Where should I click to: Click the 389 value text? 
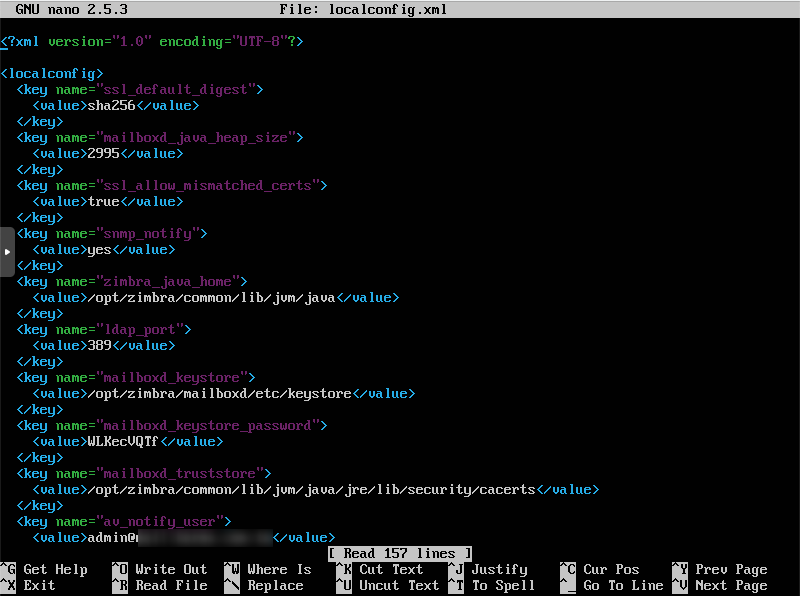click(x=99, y=346)
